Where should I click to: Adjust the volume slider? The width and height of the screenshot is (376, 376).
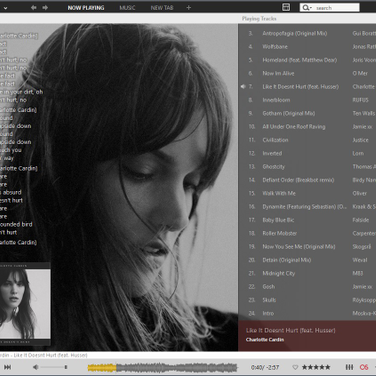54,367
